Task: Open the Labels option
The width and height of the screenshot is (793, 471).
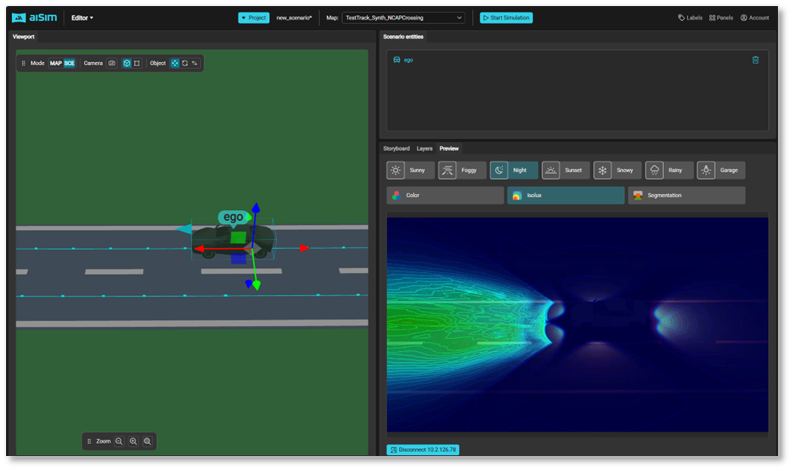Action: click(x=690, y=18)
